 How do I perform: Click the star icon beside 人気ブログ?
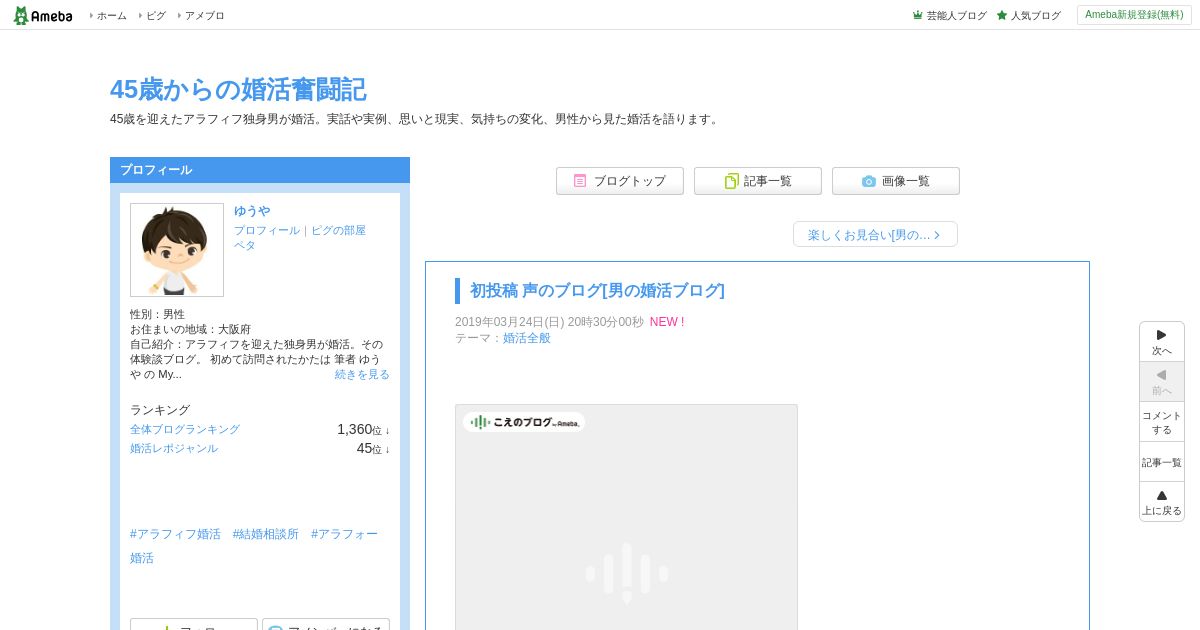coord(1002,15)
